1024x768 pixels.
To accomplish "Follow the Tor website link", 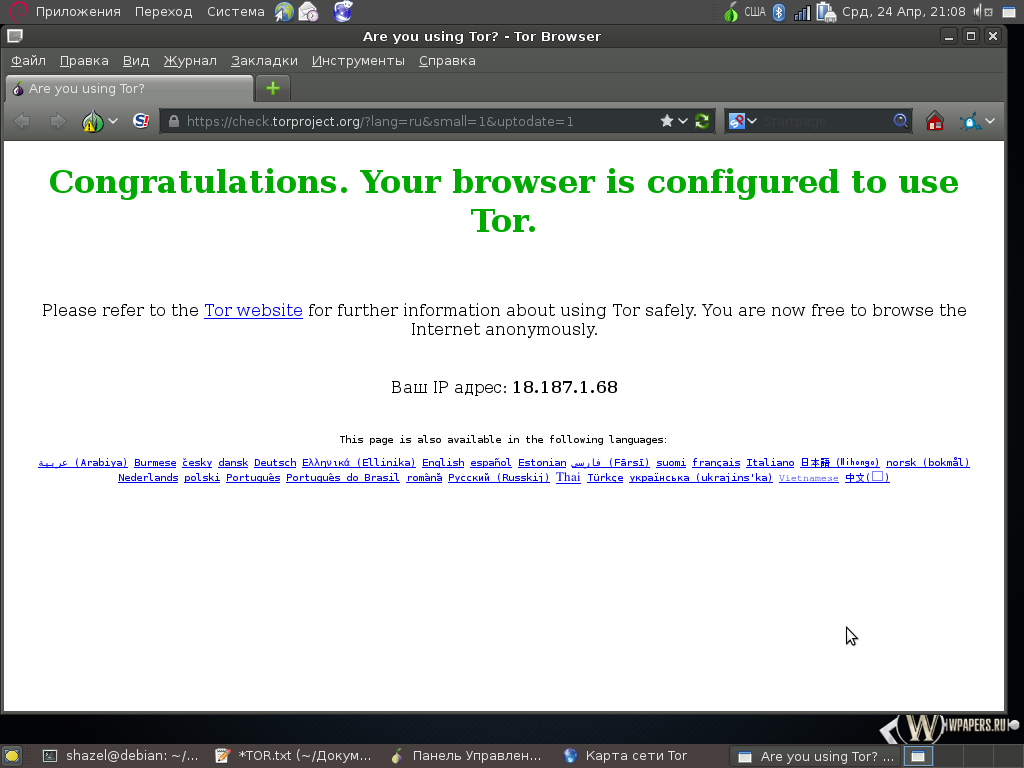I will point(253,310).
